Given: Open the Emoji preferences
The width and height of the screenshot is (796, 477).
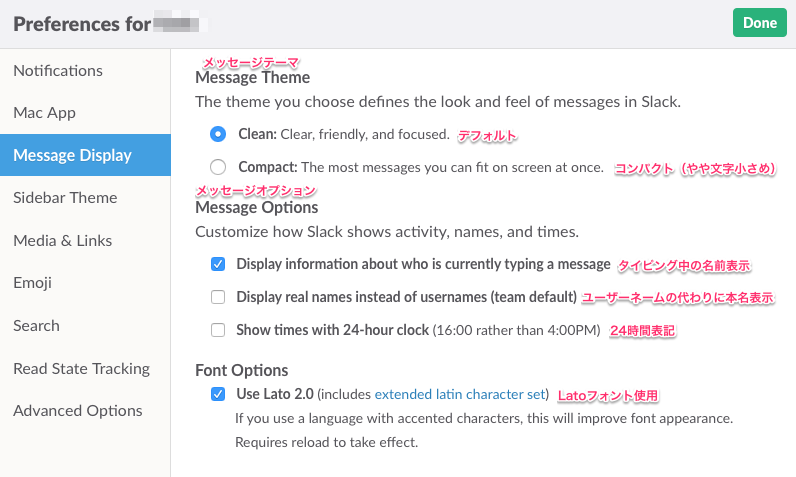Looking at the screenshot, I should click(32, 283).
